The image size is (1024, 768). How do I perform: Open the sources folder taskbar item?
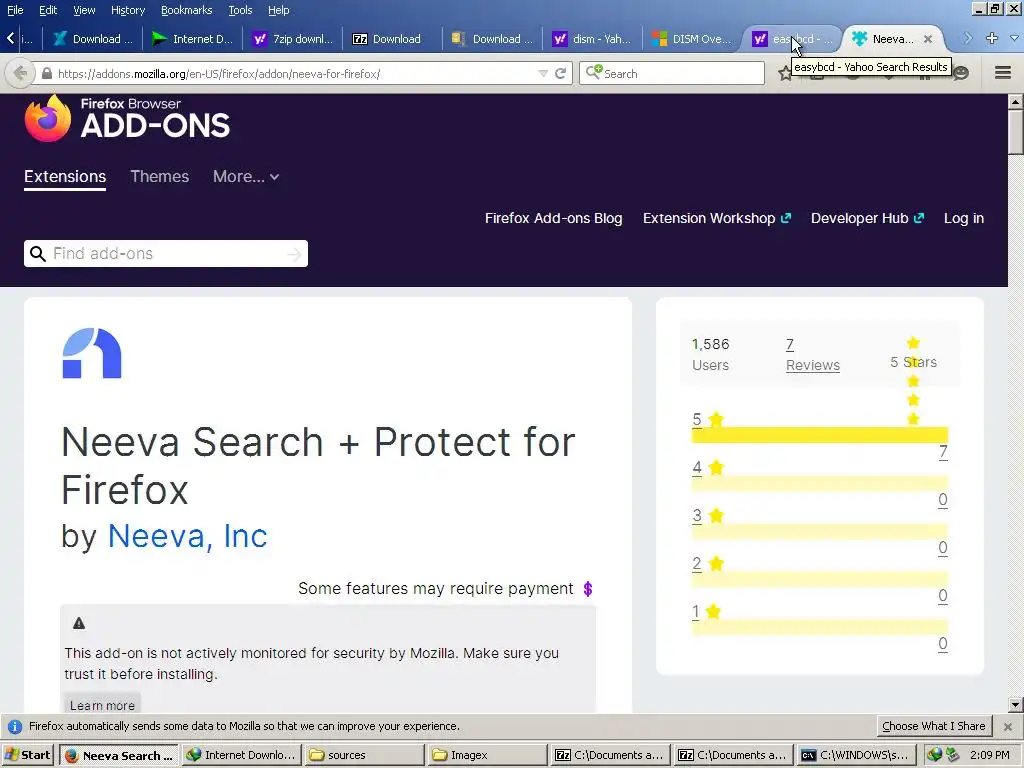pyautogui.click(x=364, y=755)
